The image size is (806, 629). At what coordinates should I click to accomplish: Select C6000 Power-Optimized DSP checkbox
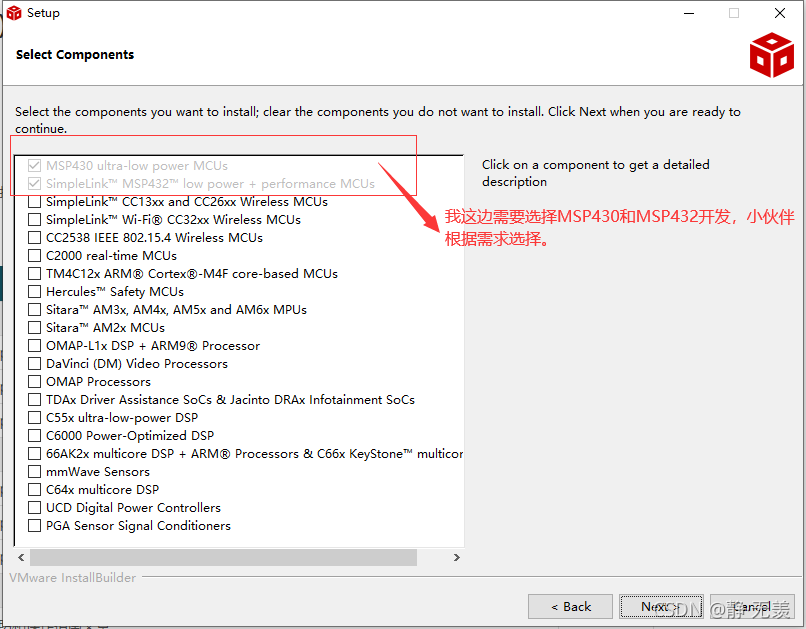click(34, 435)
